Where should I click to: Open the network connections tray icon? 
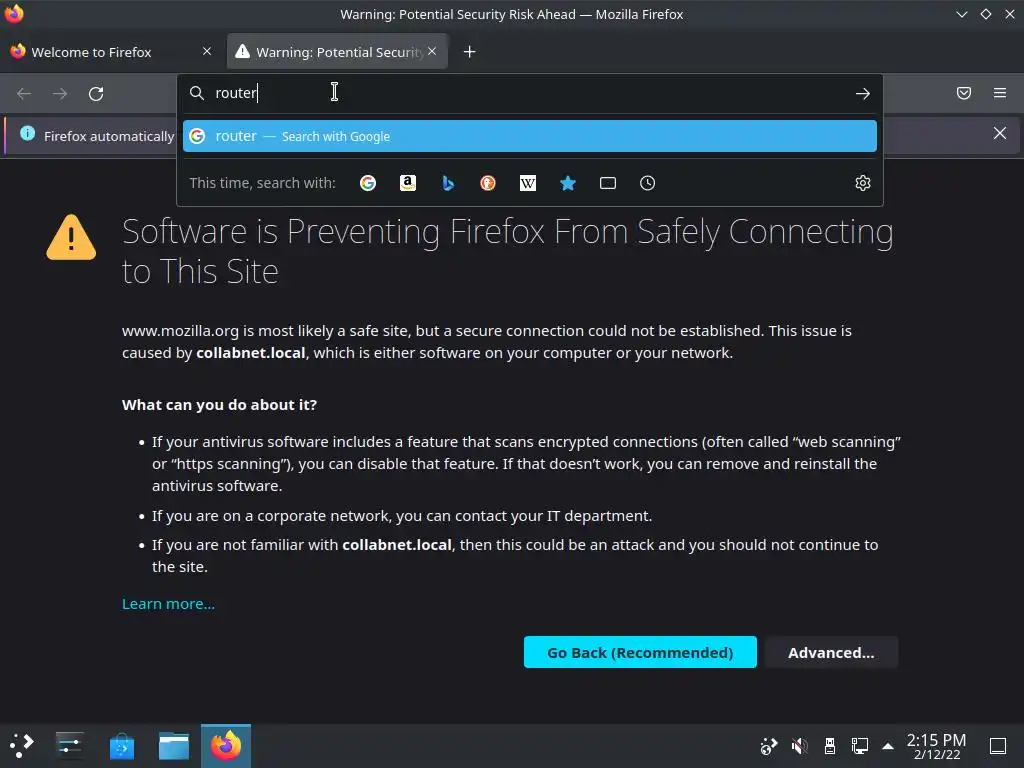click(x=860, y=746)
